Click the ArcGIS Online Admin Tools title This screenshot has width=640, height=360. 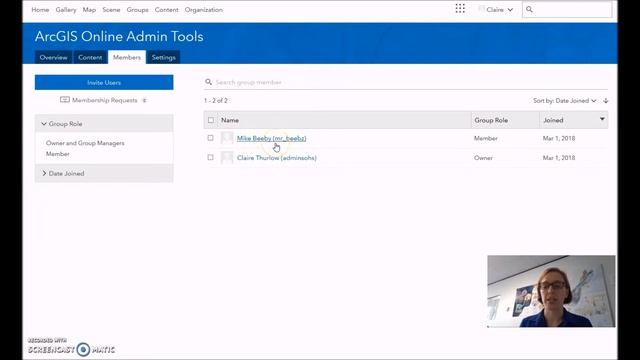point(119,36)
